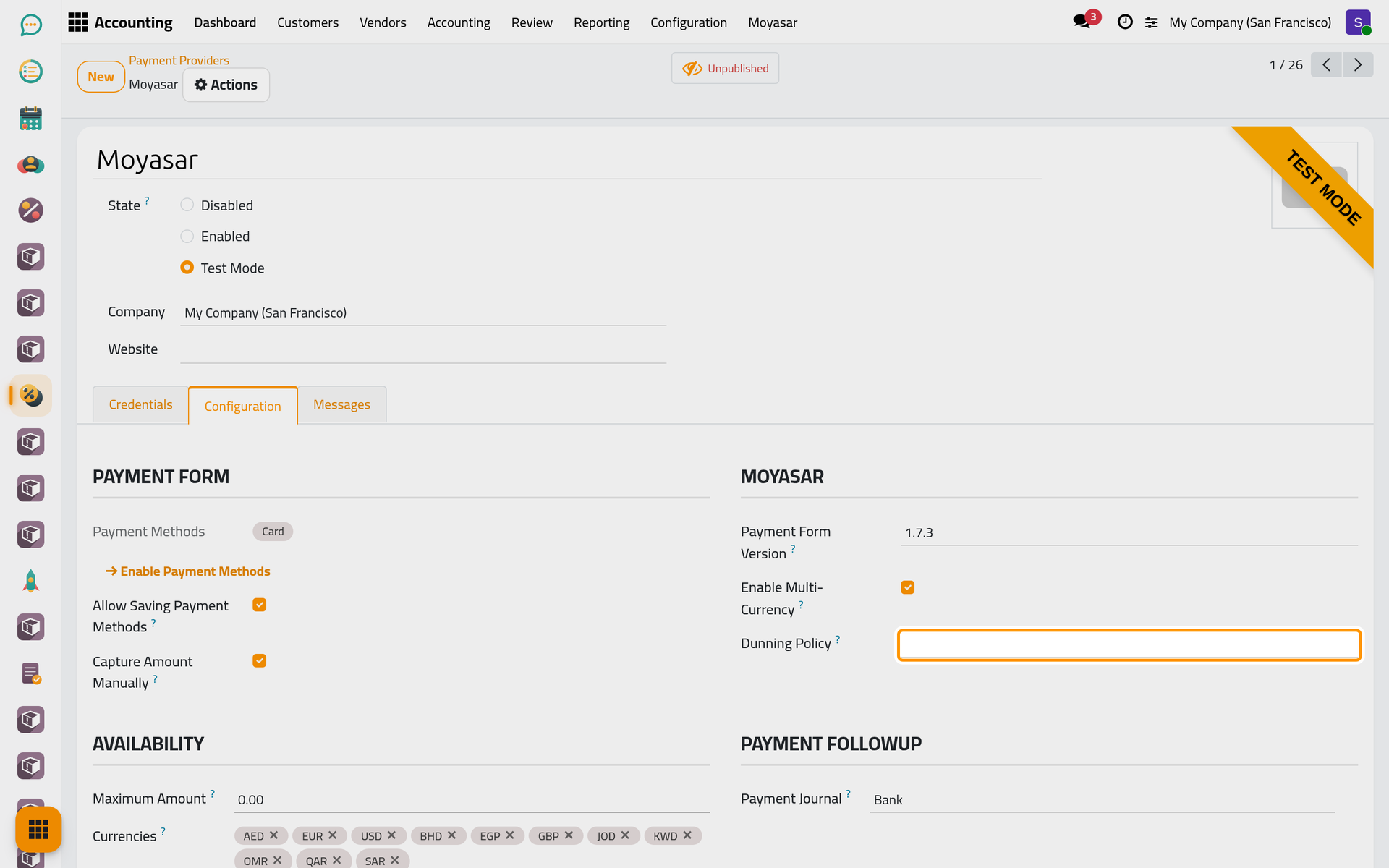
Task: Open the user avatar menu
Action: [1358, 22]
